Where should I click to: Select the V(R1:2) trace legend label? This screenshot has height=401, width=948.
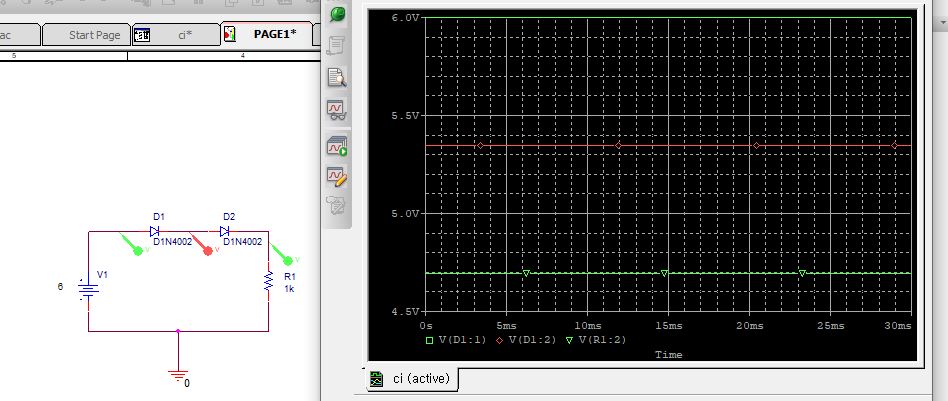click(x=602, y=340)
